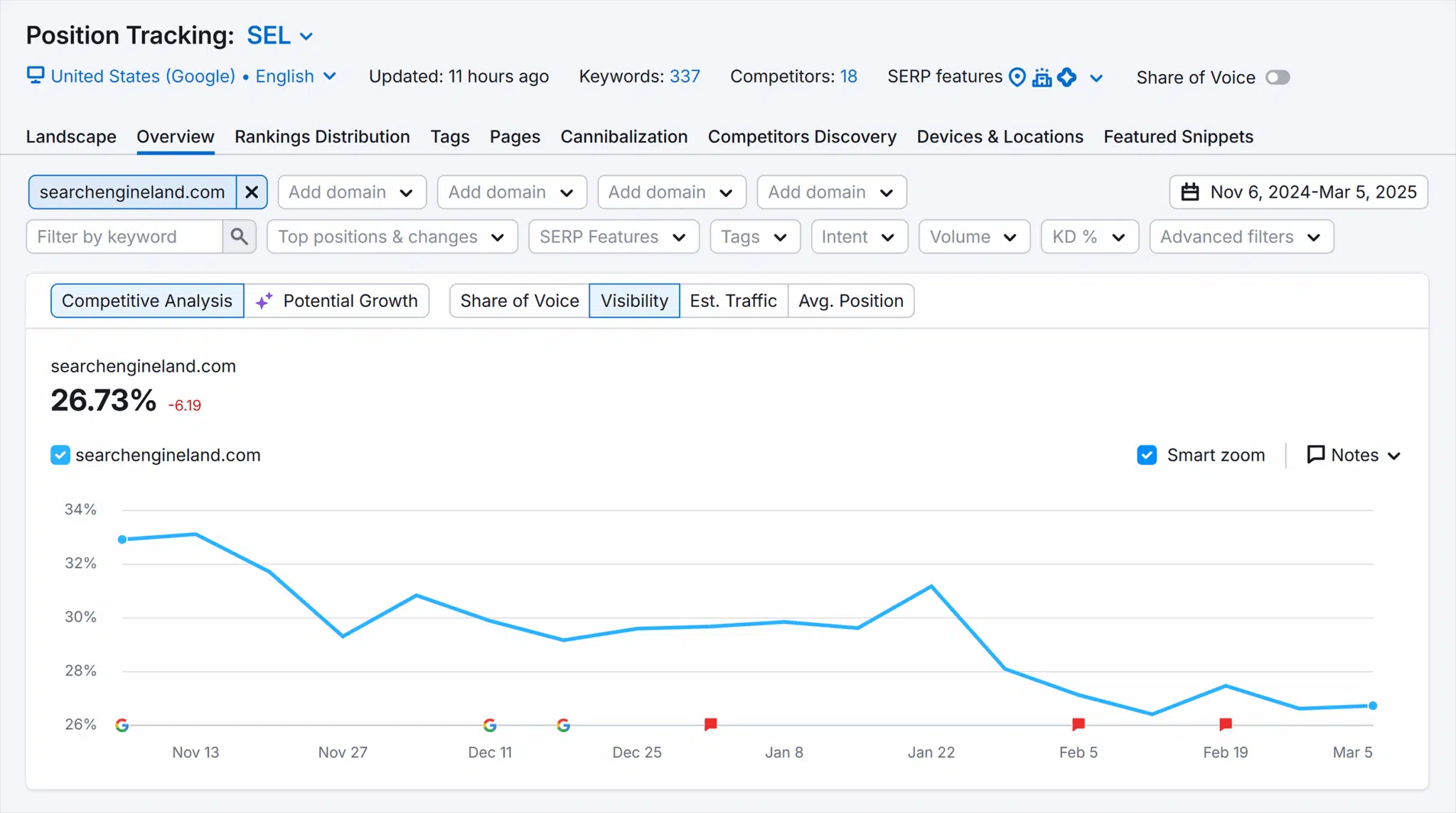Switch to Rankings Distribution tab
This screenshot has width=1456, height=813.
point(322,136)
